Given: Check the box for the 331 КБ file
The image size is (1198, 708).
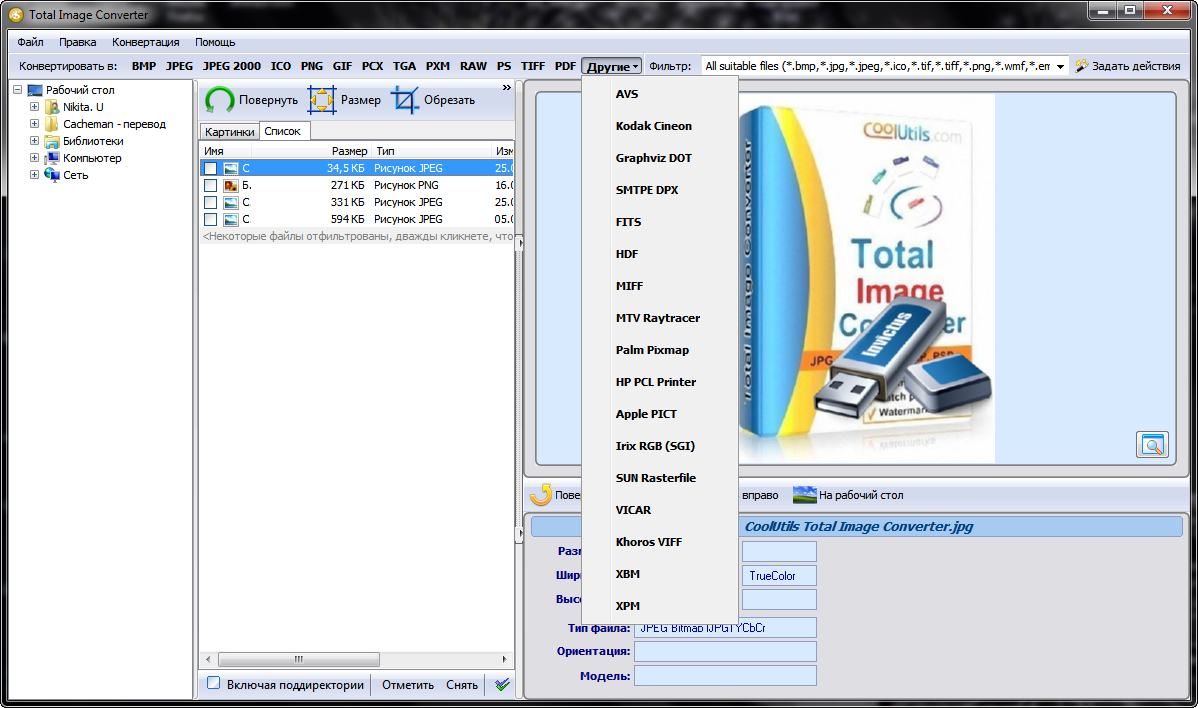Looking at the screenshot, I should coord(211,202).
